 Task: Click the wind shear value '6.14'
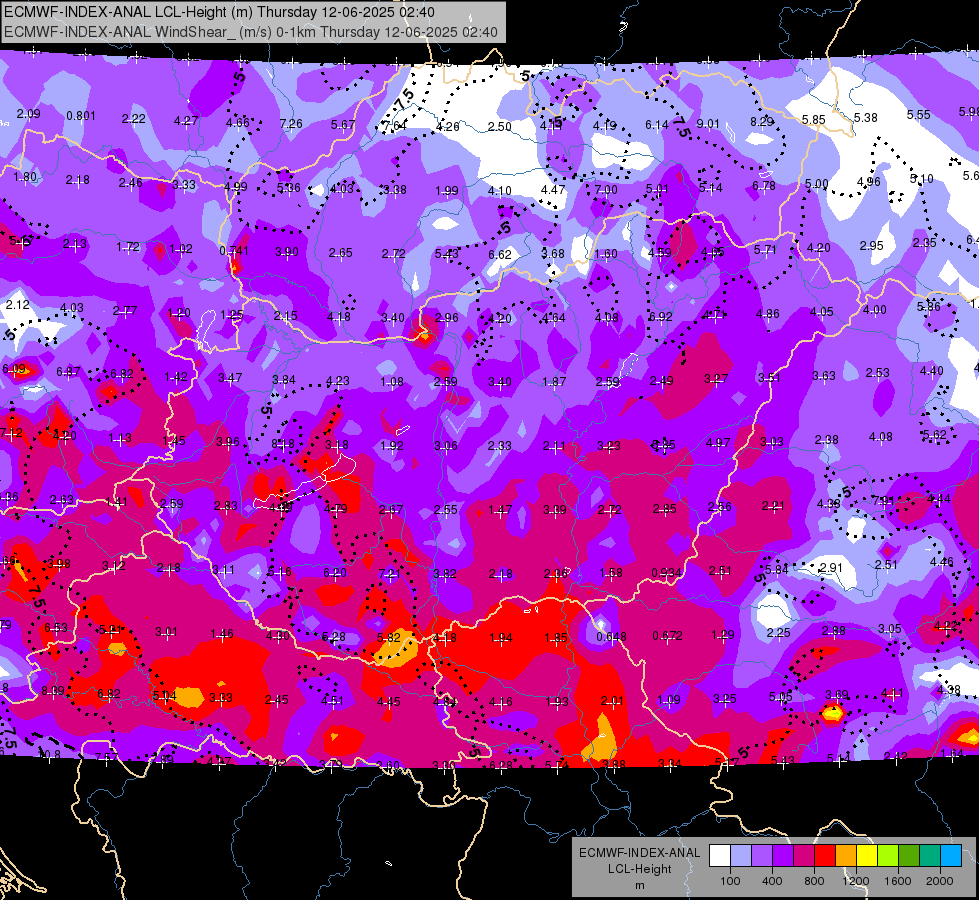point(657,125)
